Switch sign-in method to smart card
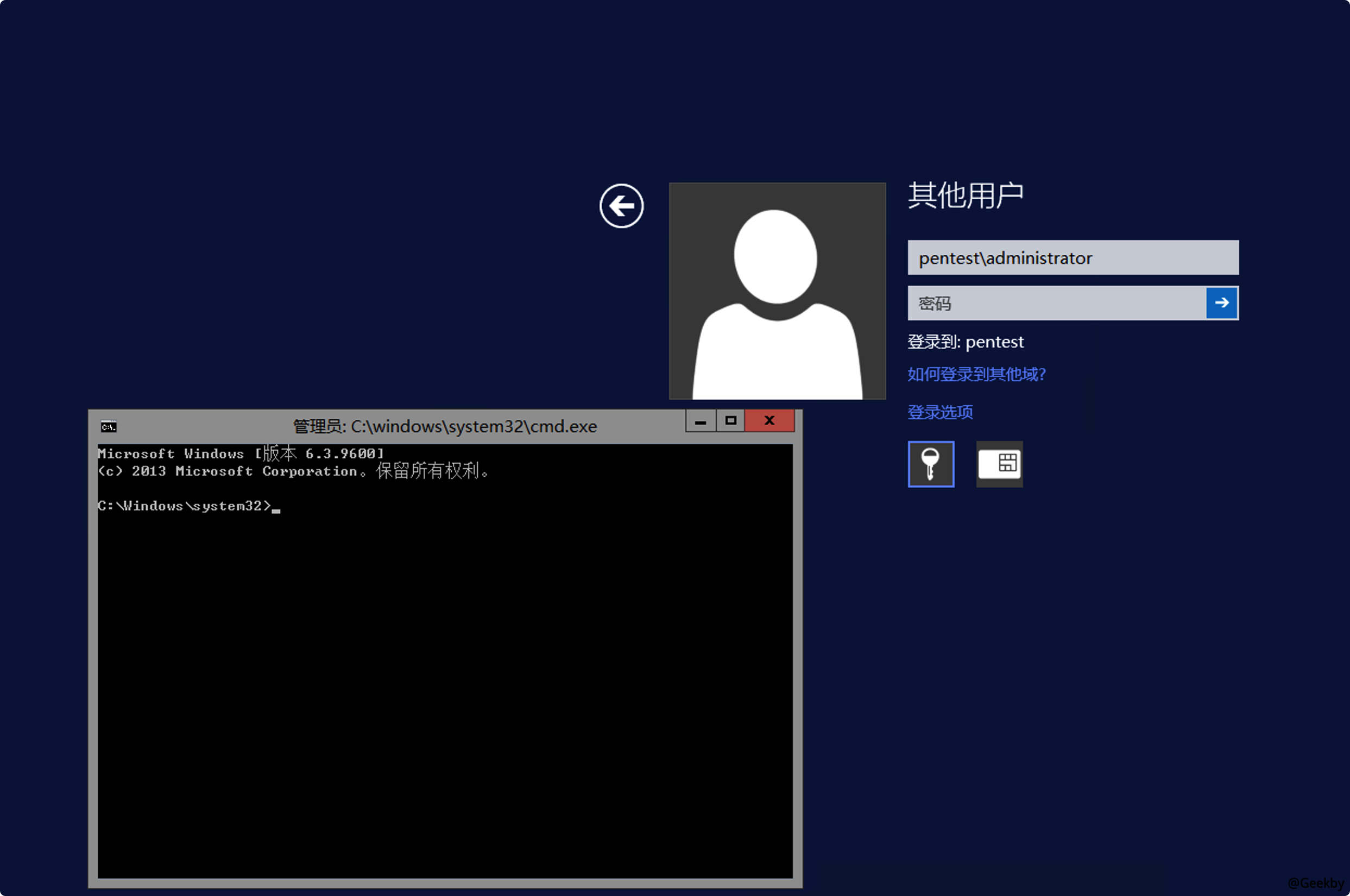Screen dimensions: 1350x896 [x=999, y=464]
